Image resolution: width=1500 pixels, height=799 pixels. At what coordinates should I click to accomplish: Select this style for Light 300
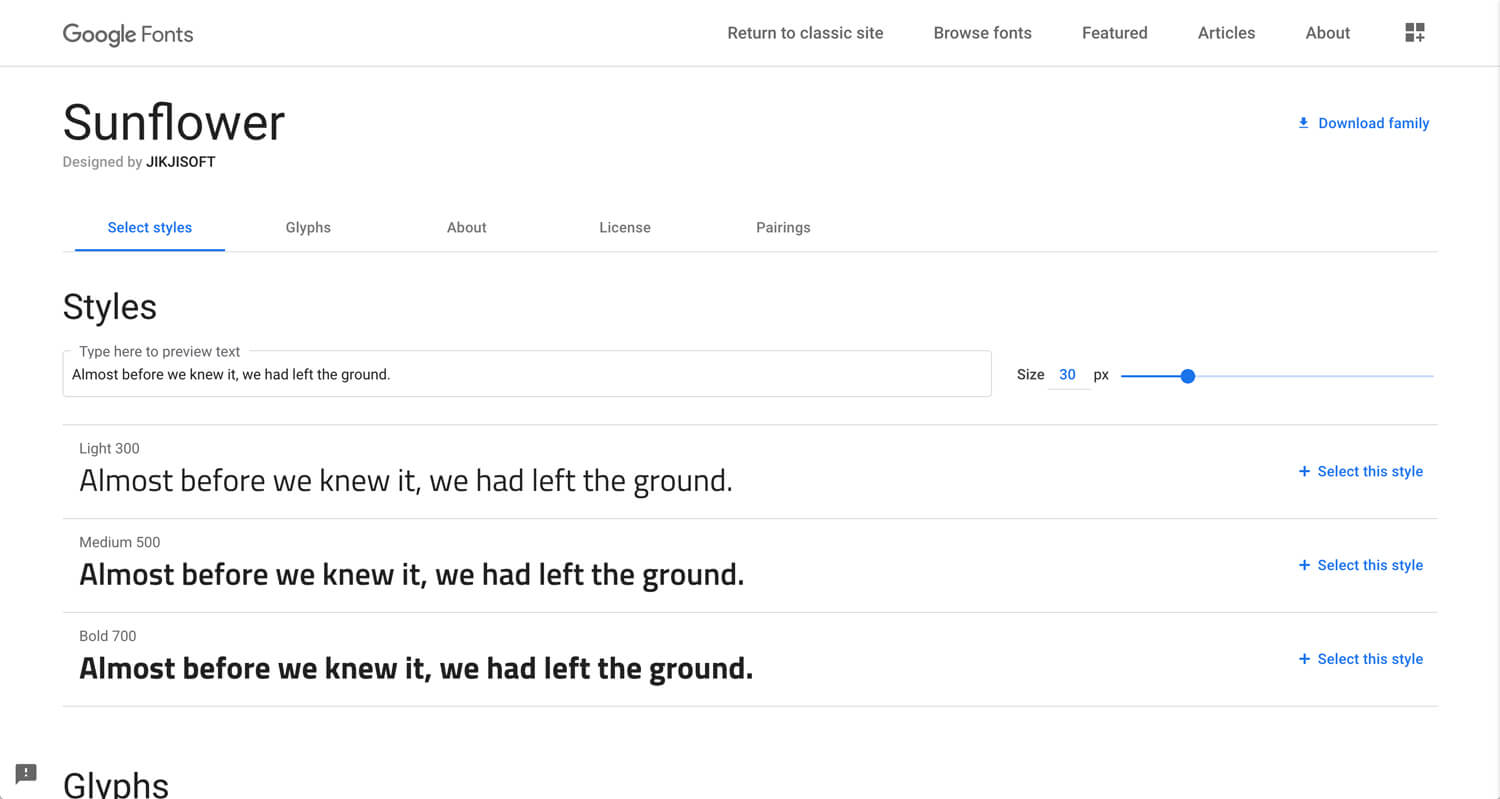1360,471
